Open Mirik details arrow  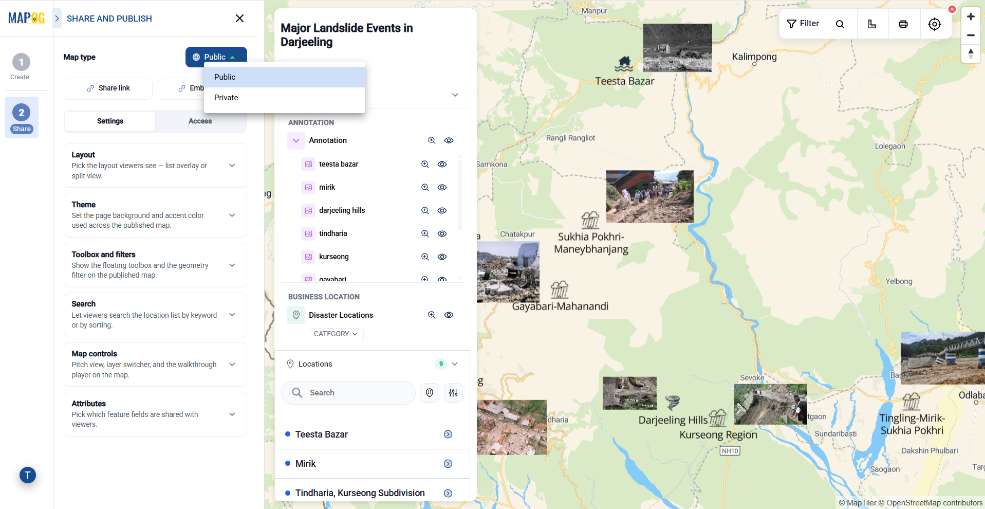(448, 464)
